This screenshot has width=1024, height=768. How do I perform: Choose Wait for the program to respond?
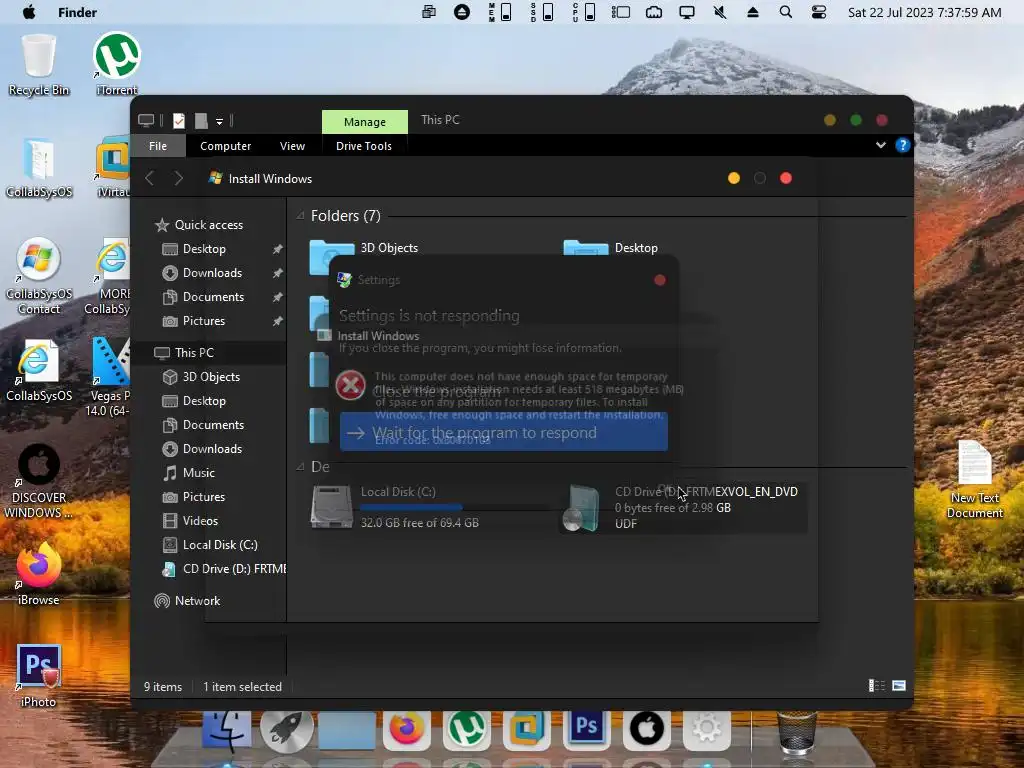point(504,432)
